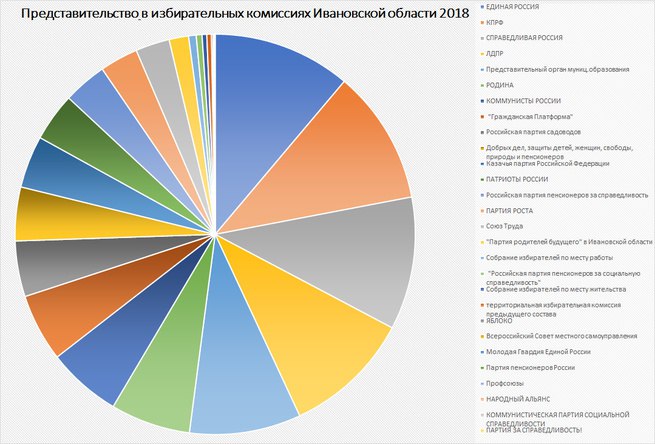Click the light green pie slice at bottom
The width and height of the screenshot is (655, 444).
point(175,355)
